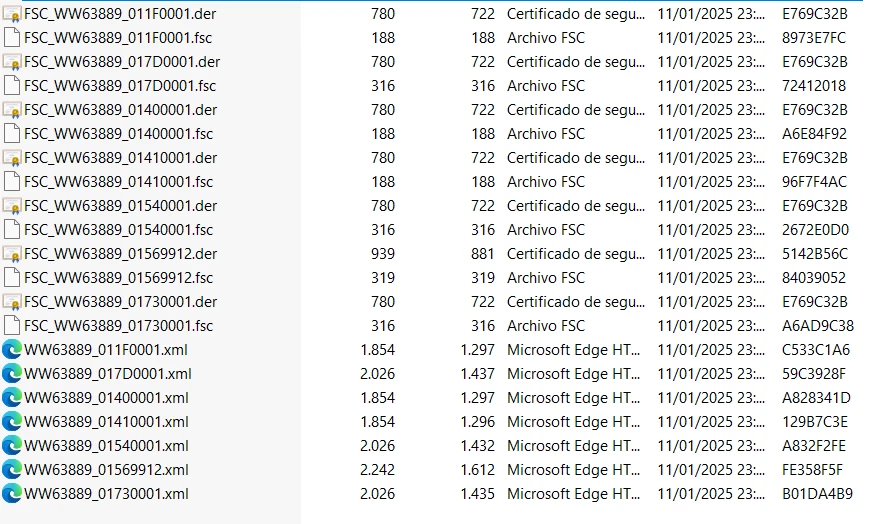880x524 pixels.
Task: Select file name FSC_WW63889_01569912.der
Action: [121, 254]
